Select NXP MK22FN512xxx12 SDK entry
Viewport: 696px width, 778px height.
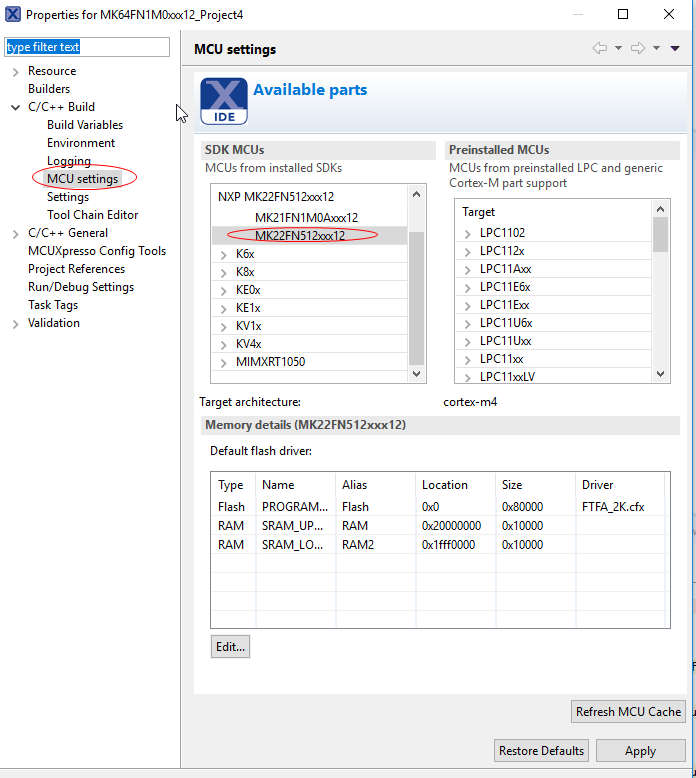coord(276,197)
